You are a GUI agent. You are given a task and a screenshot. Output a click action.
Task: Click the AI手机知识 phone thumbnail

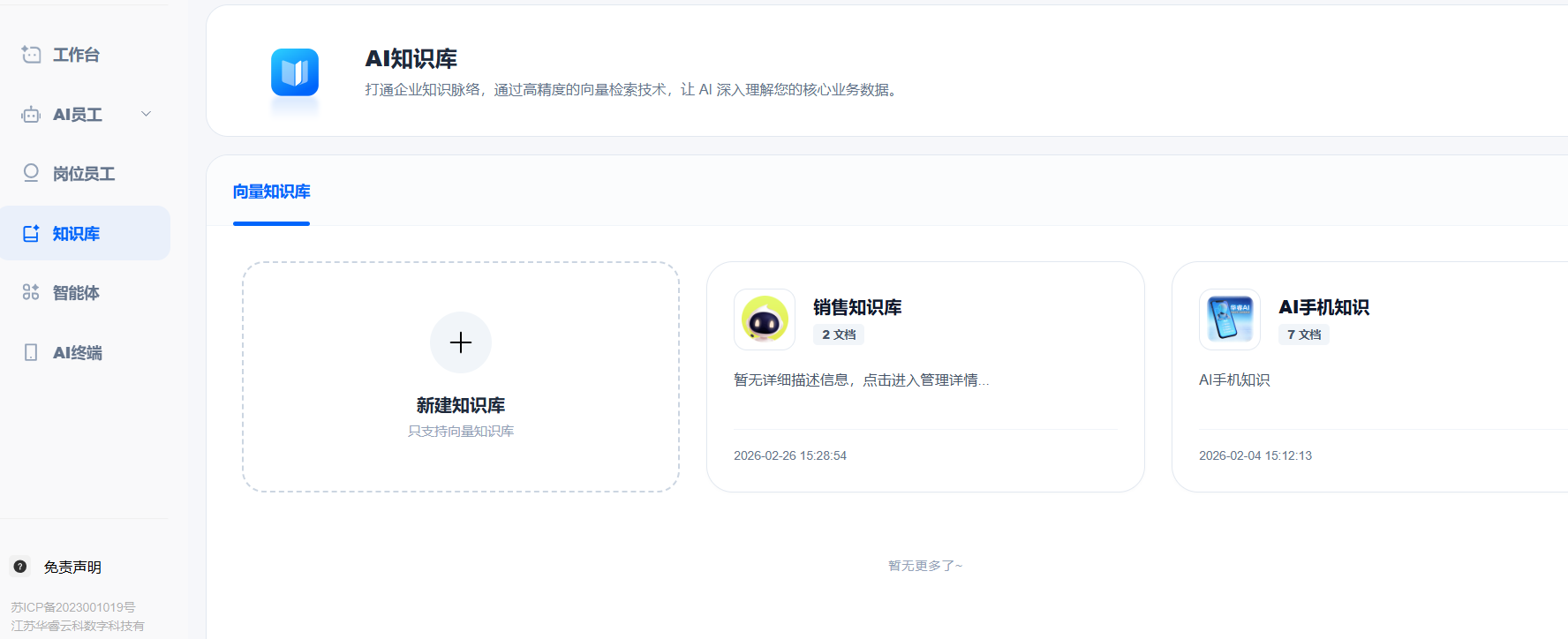click(x=1230, y=319)
